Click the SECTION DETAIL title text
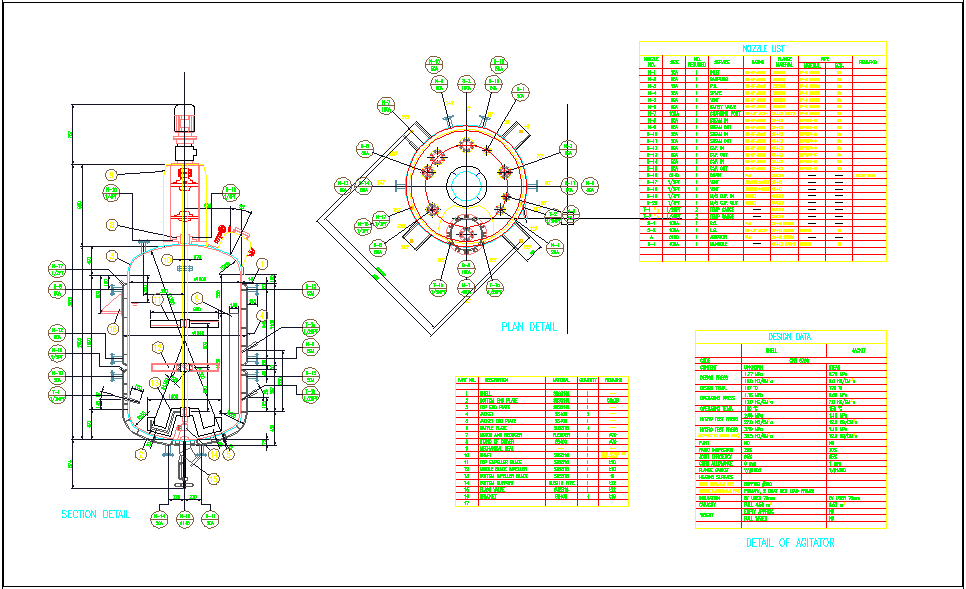The width and height of the screenshot is (966, 589). (x=96, y=514)
